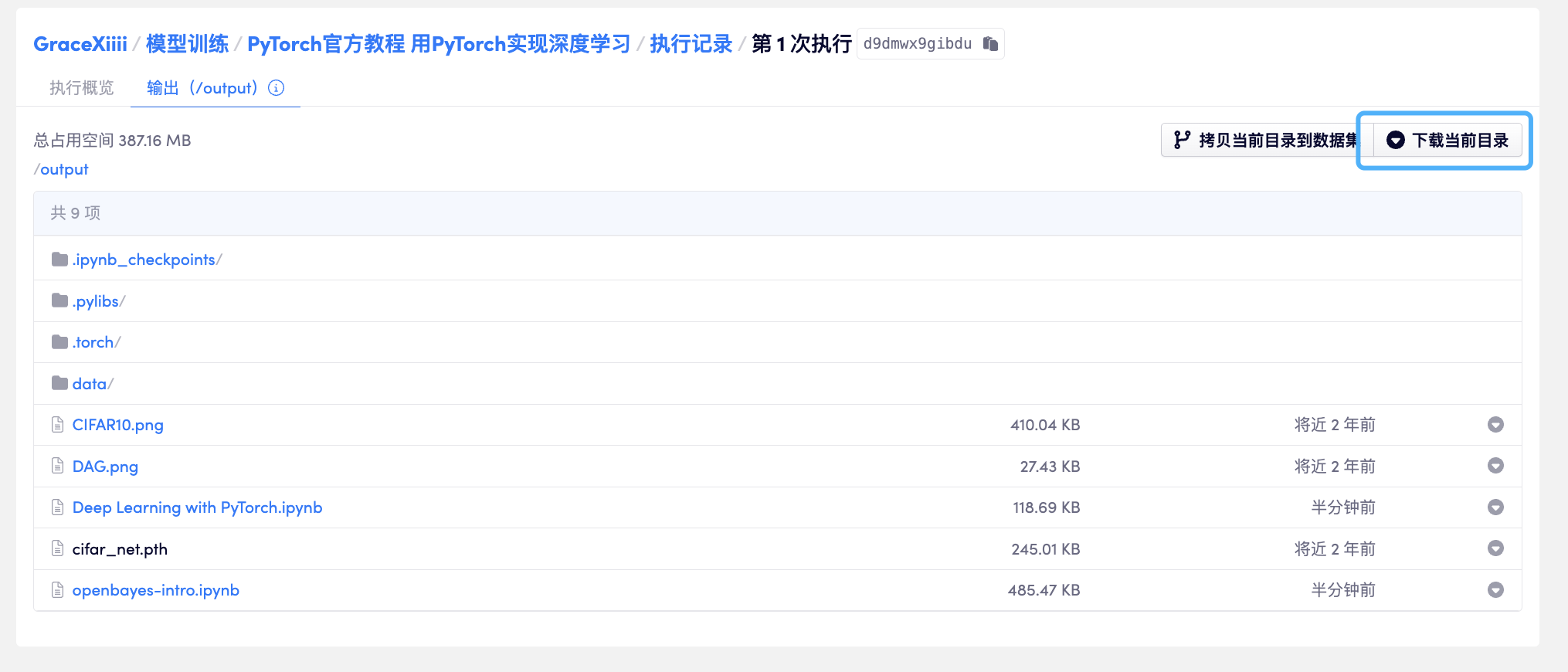Click the 下载当前目录 button
Screen dimensions: 1568x672
1448,141
